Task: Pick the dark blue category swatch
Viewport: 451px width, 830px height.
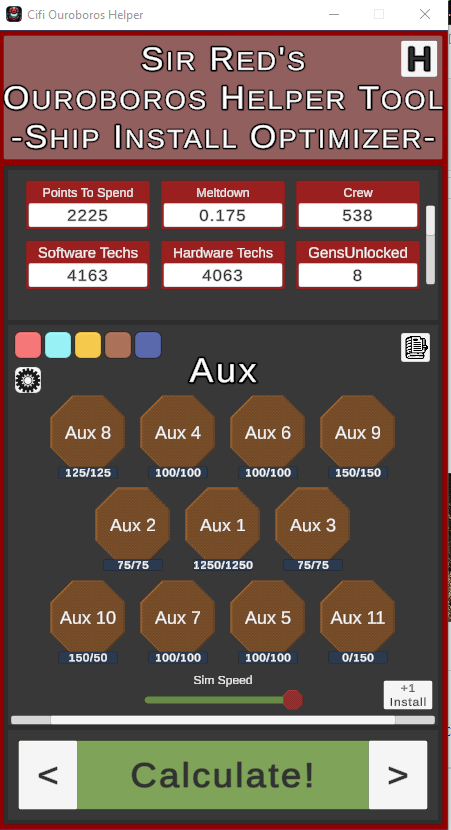Action: pyautogui.click(x=148, y=345)
